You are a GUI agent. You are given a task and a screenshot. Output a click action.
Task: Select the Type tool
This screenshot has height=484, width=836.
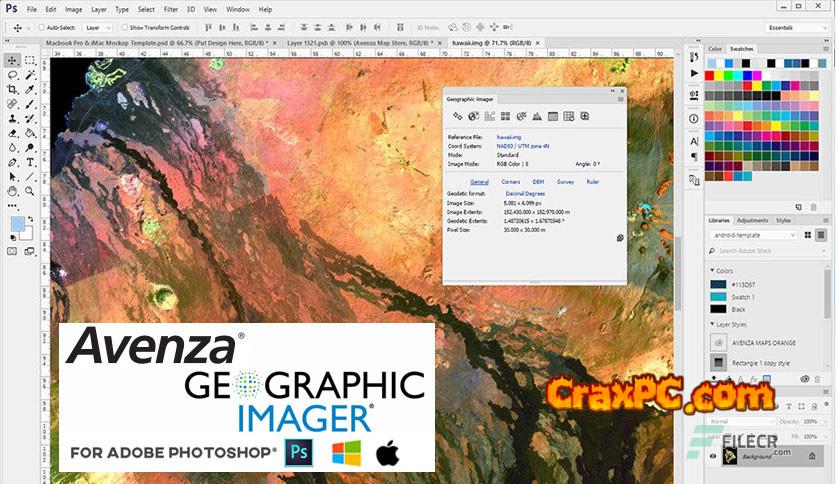point(30,161)
